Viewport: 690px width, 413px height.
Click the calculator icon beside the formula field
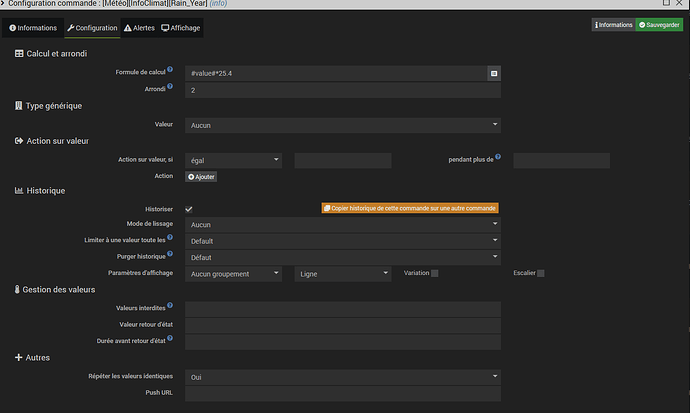[494, 74]
